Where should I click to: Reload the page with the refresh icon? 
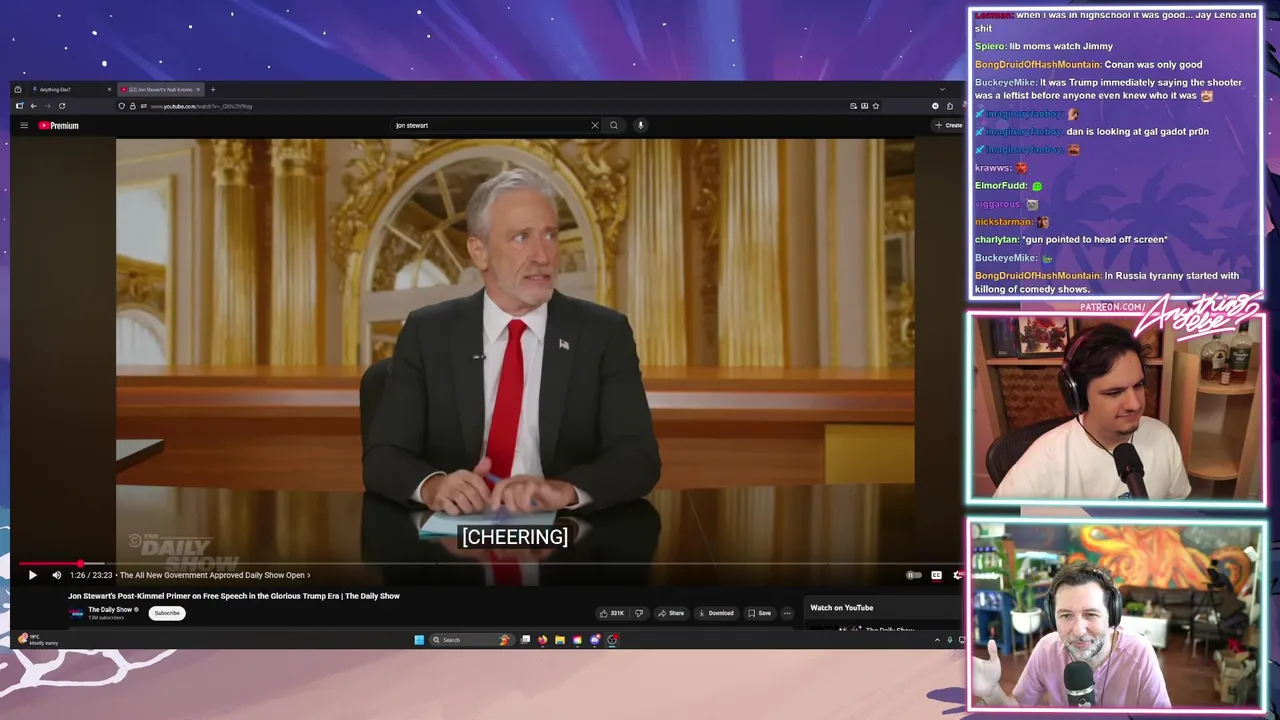[62, 106]
